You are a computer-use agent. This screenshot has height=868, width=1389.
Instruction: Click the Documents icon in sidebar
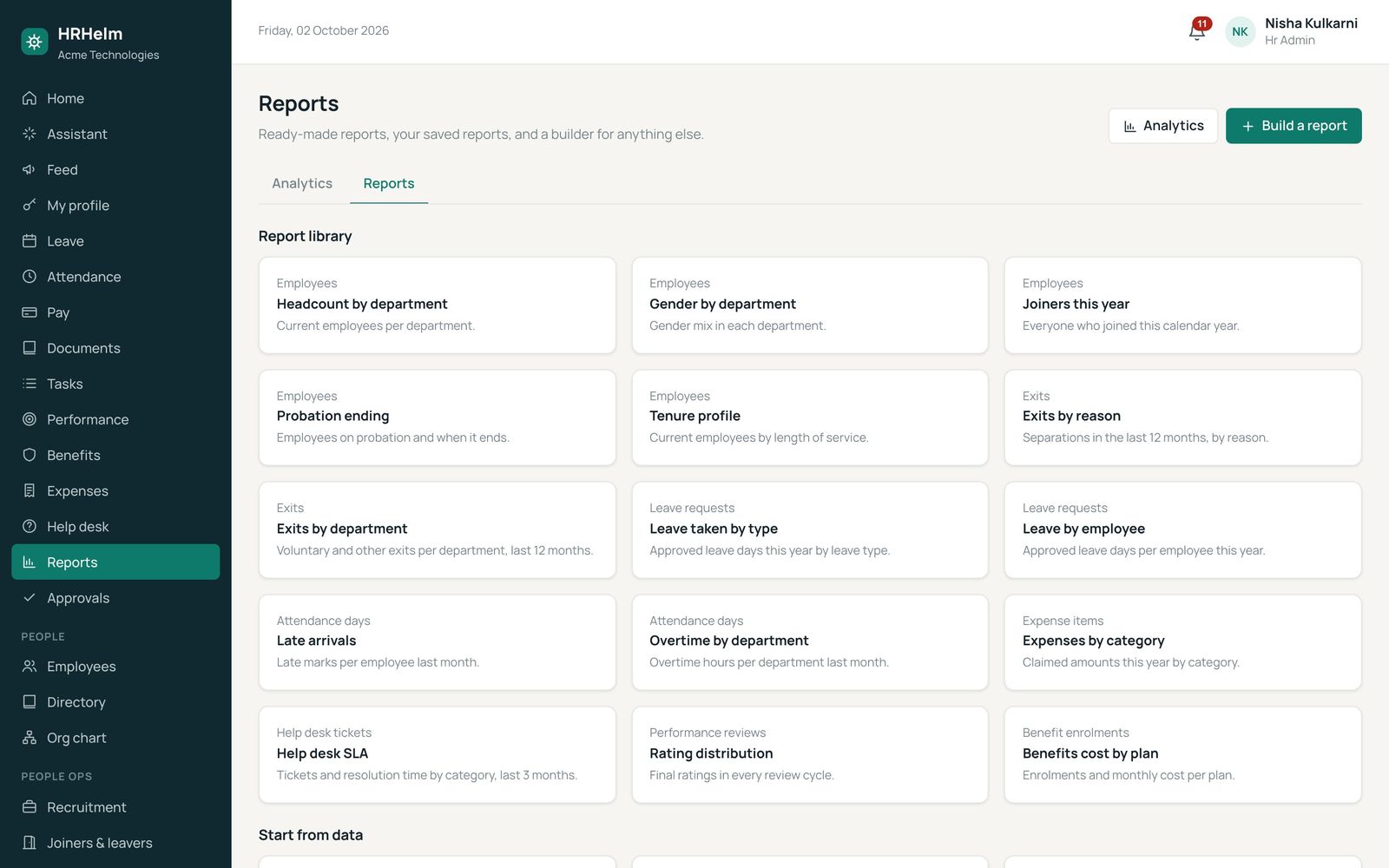(30, 347)
